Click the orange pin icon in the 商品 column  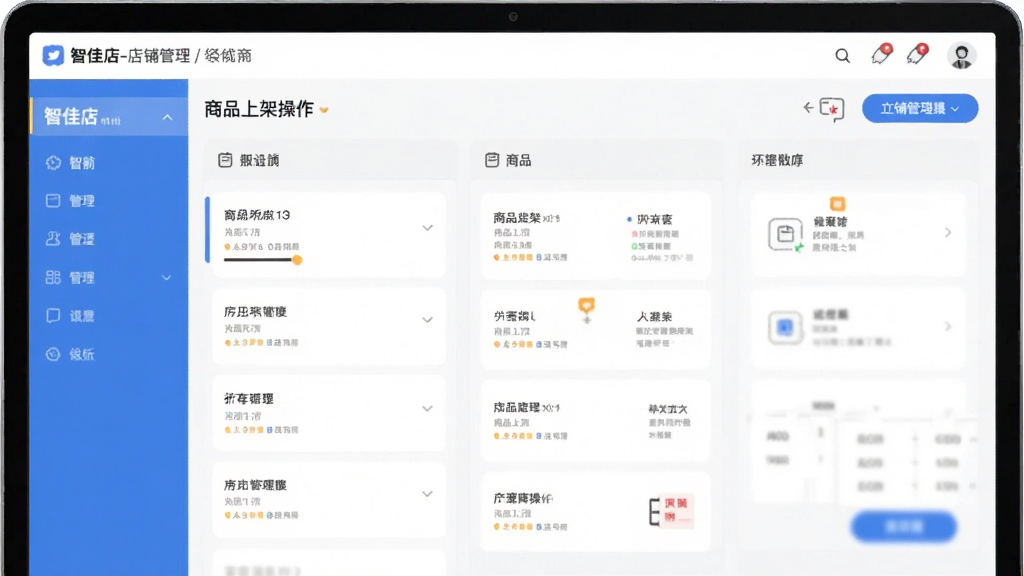click(x=586, y=308)
